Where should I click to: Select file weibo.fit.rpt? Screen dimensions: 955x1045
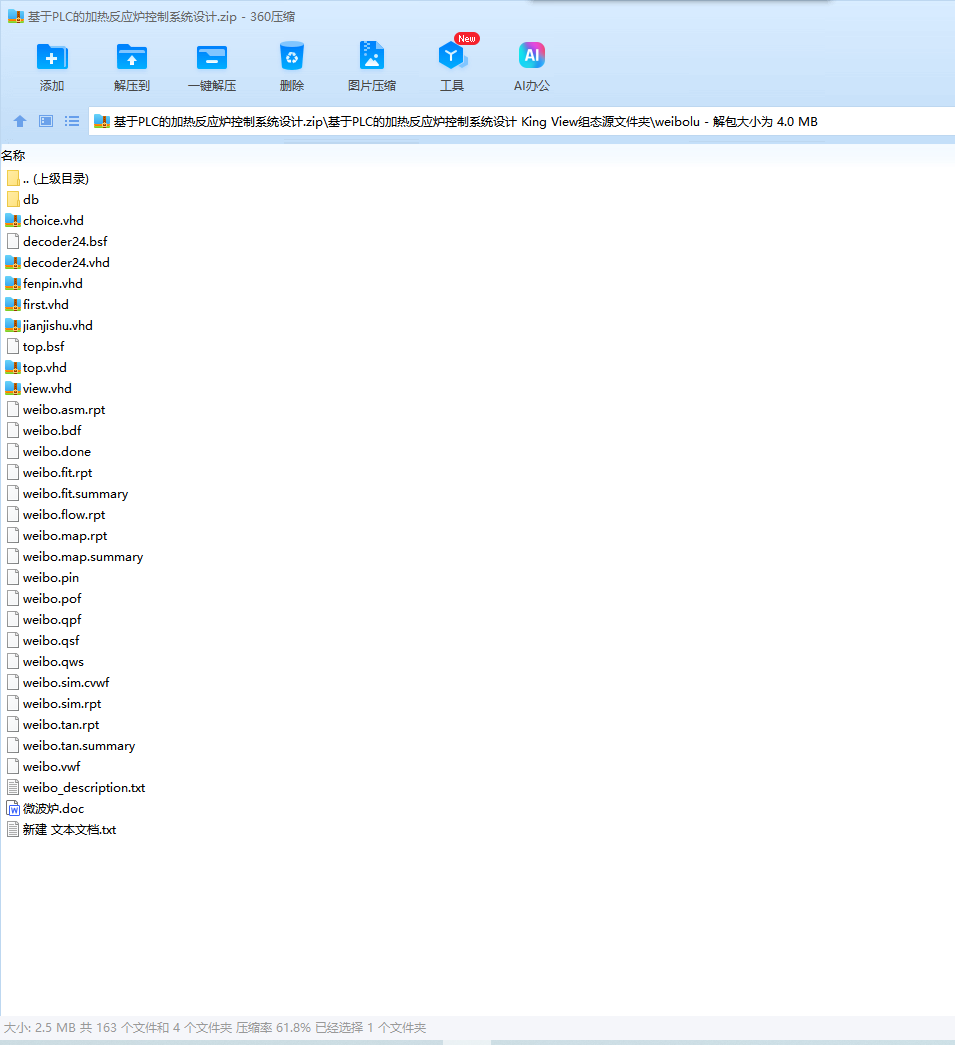pyautogui.click(x=49, y=473)
